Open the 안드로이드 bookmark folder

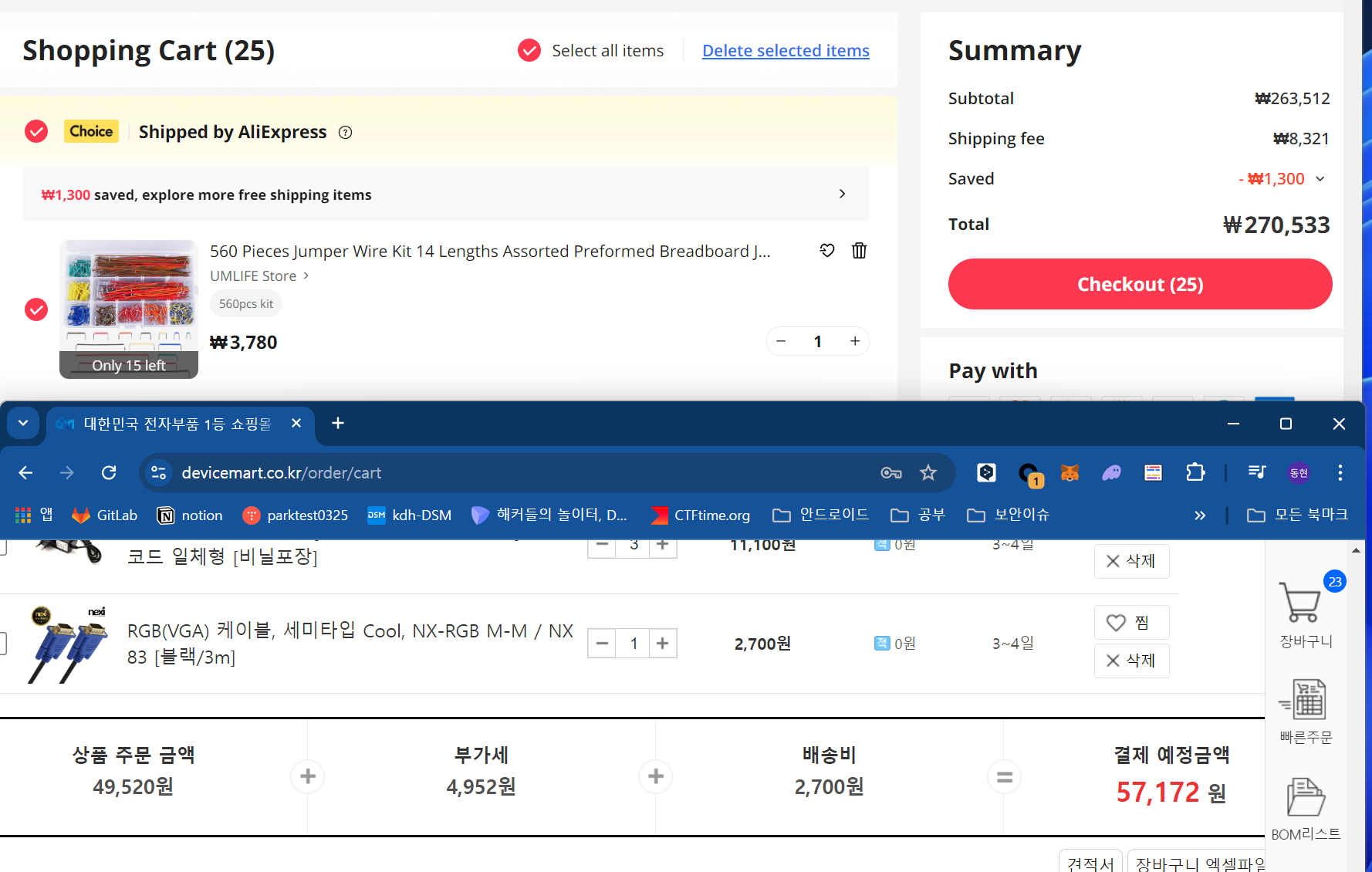(x=821, y=515)
